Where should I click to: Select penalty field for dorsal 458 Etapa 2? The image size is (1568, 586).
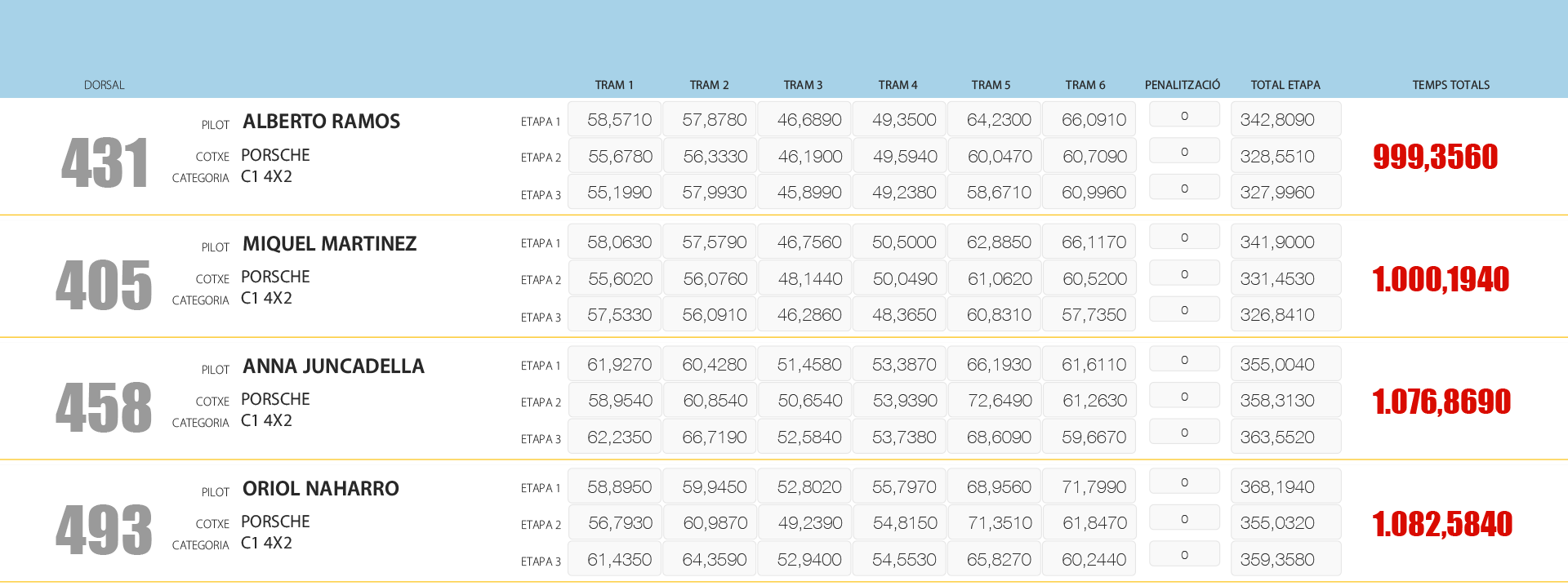[1183, 397]
